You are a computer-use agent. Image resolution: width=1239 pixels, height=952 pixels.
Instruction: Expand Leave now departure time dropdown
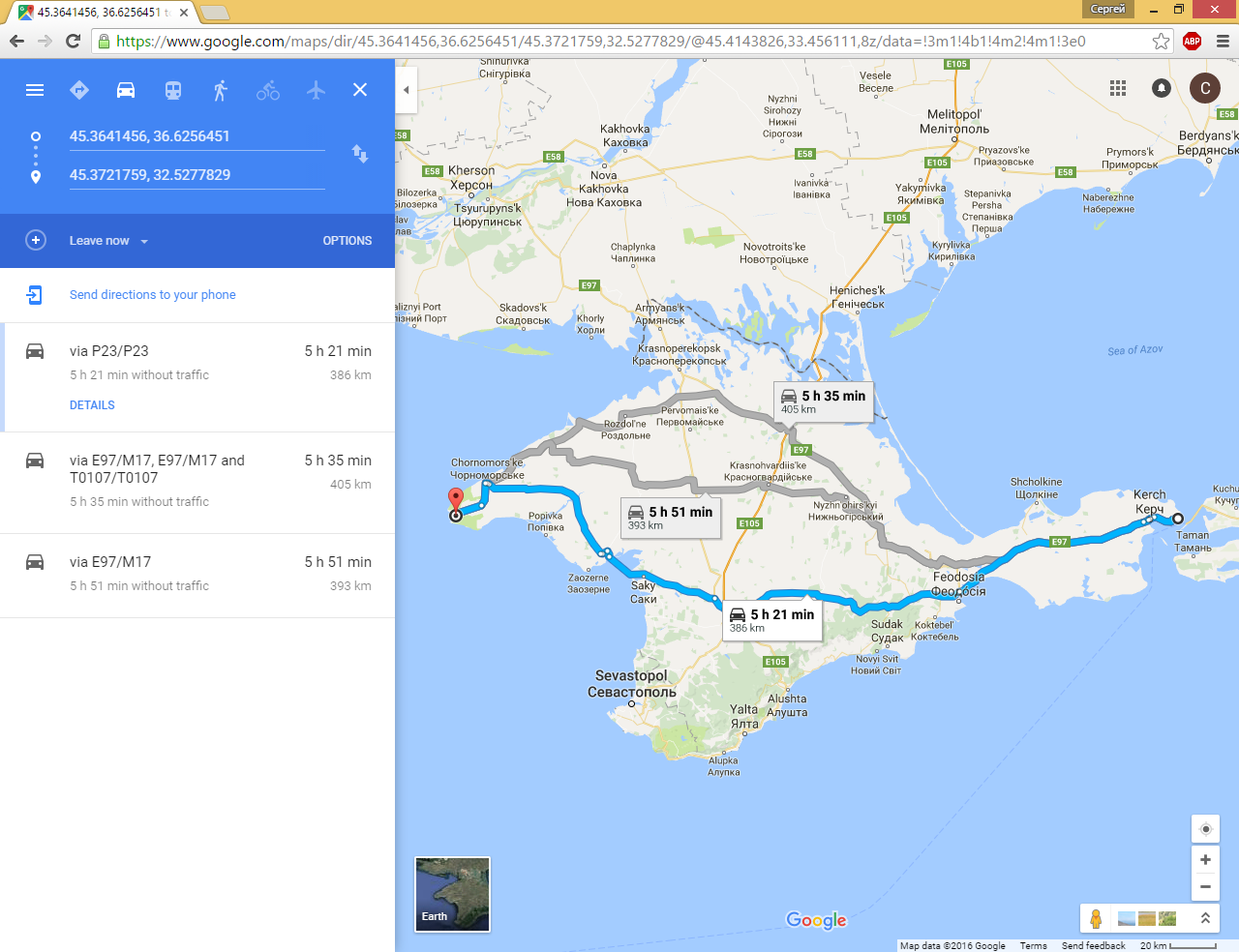click(108, 241)
